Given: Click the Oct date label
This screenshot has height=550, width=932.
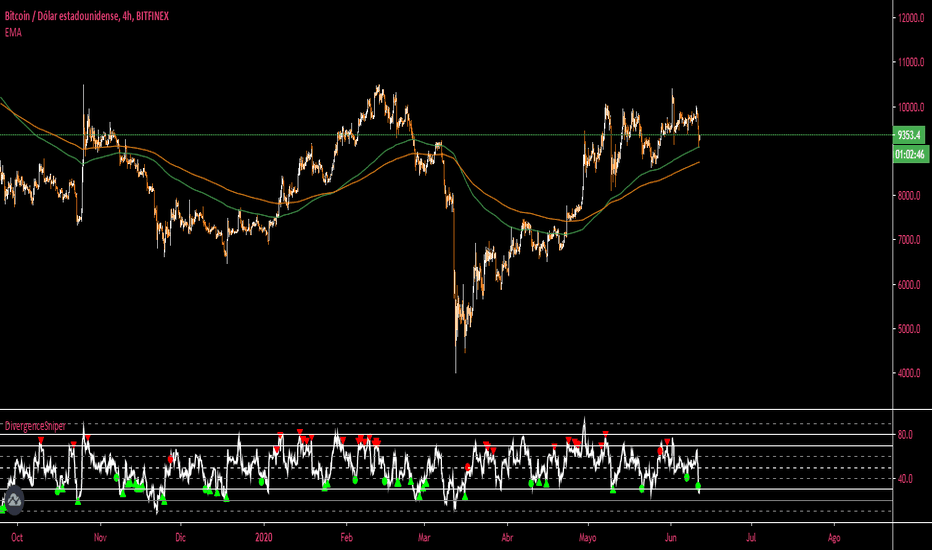Looking at the screenshot, I should pos(17,538).
